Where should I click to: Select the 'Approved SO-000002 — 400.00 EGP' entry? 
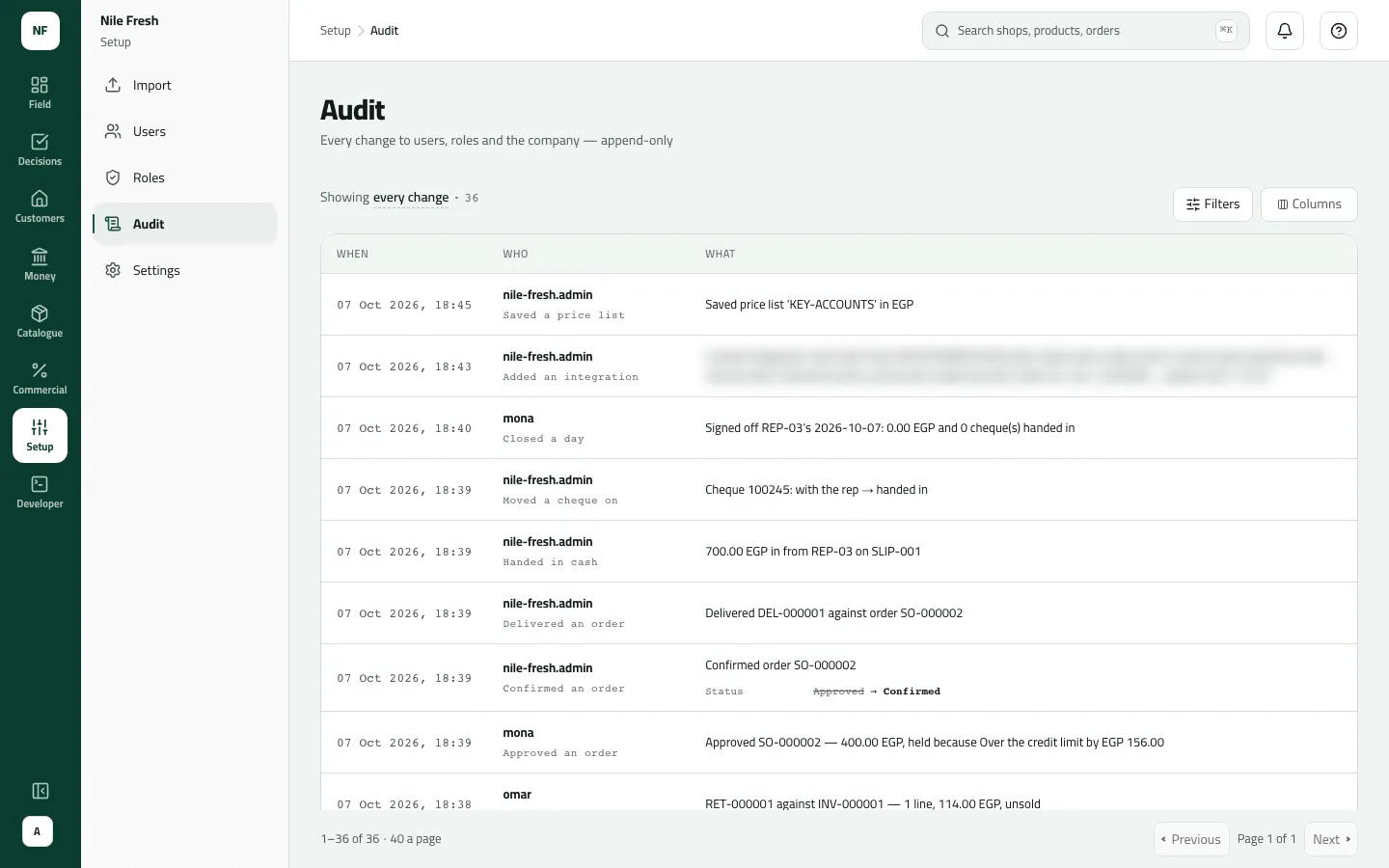[x=839, y=743]
